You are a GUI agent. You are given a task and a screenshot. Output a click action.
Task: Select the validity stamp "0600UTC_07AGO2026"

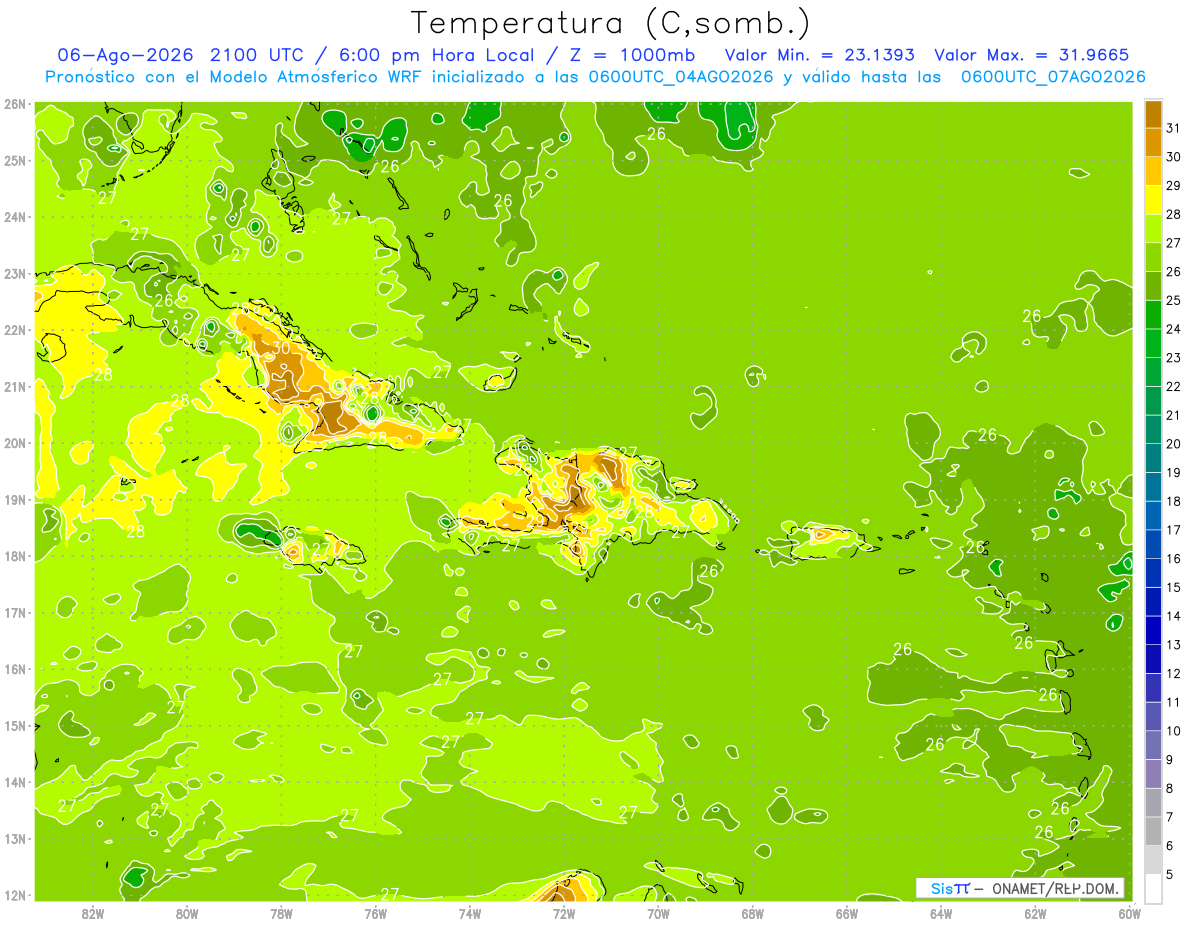point(1053,77)
